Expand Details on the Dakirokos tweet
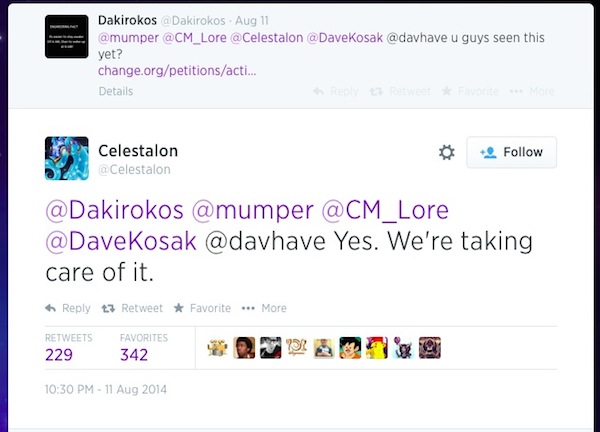 click(116, 92)
